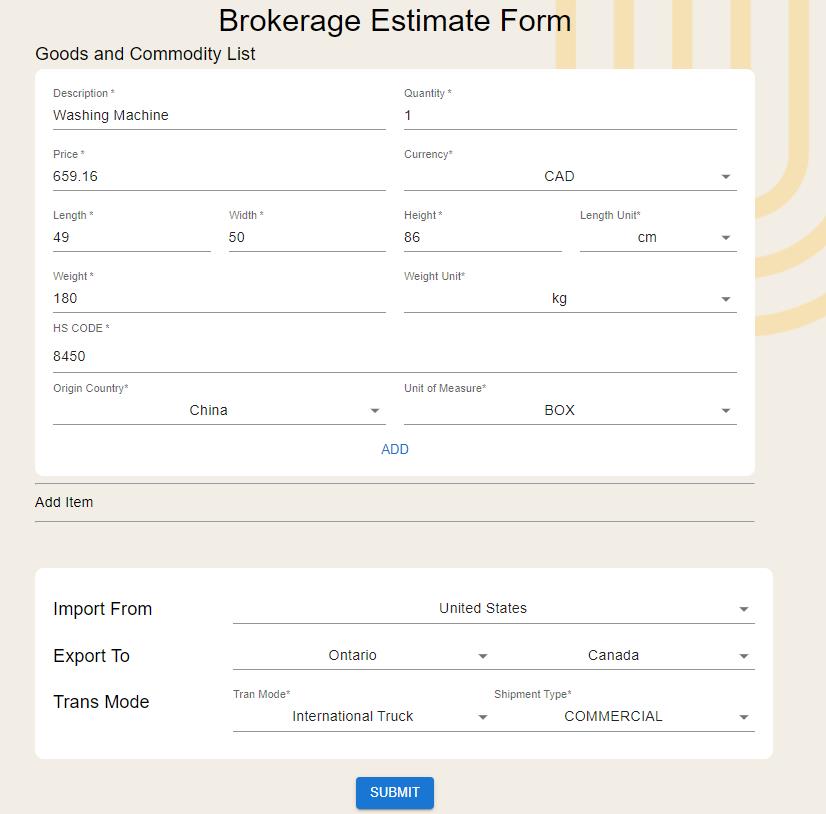Screen dimensions: 826x814
Task: Select Import From United States dropdown
Action: pos(494,609)
